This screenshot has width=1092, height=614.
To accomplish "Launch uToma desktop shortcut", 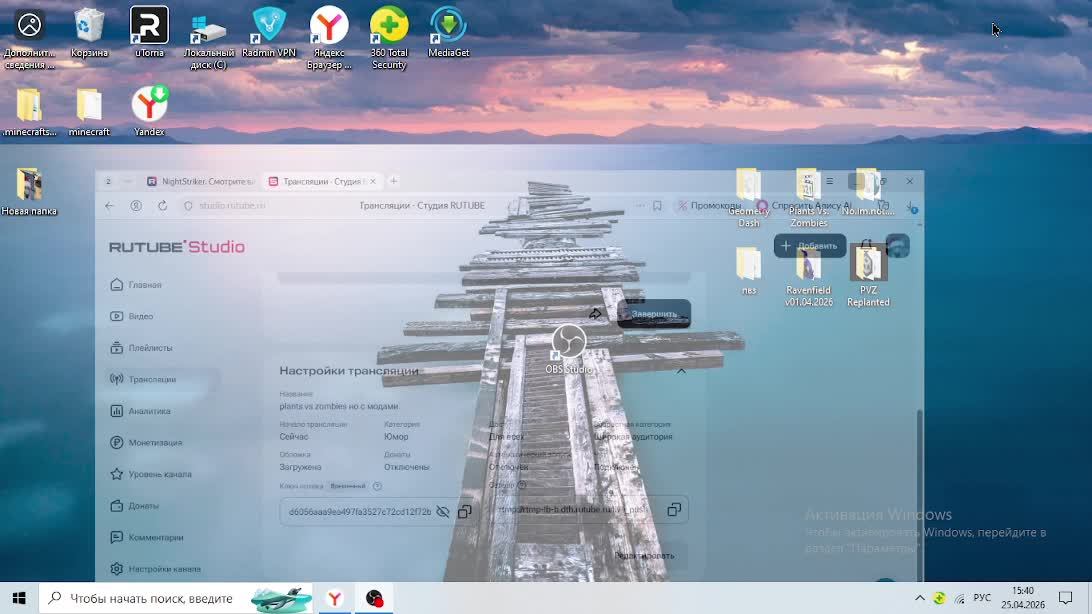I will click(x=149, y=32).
